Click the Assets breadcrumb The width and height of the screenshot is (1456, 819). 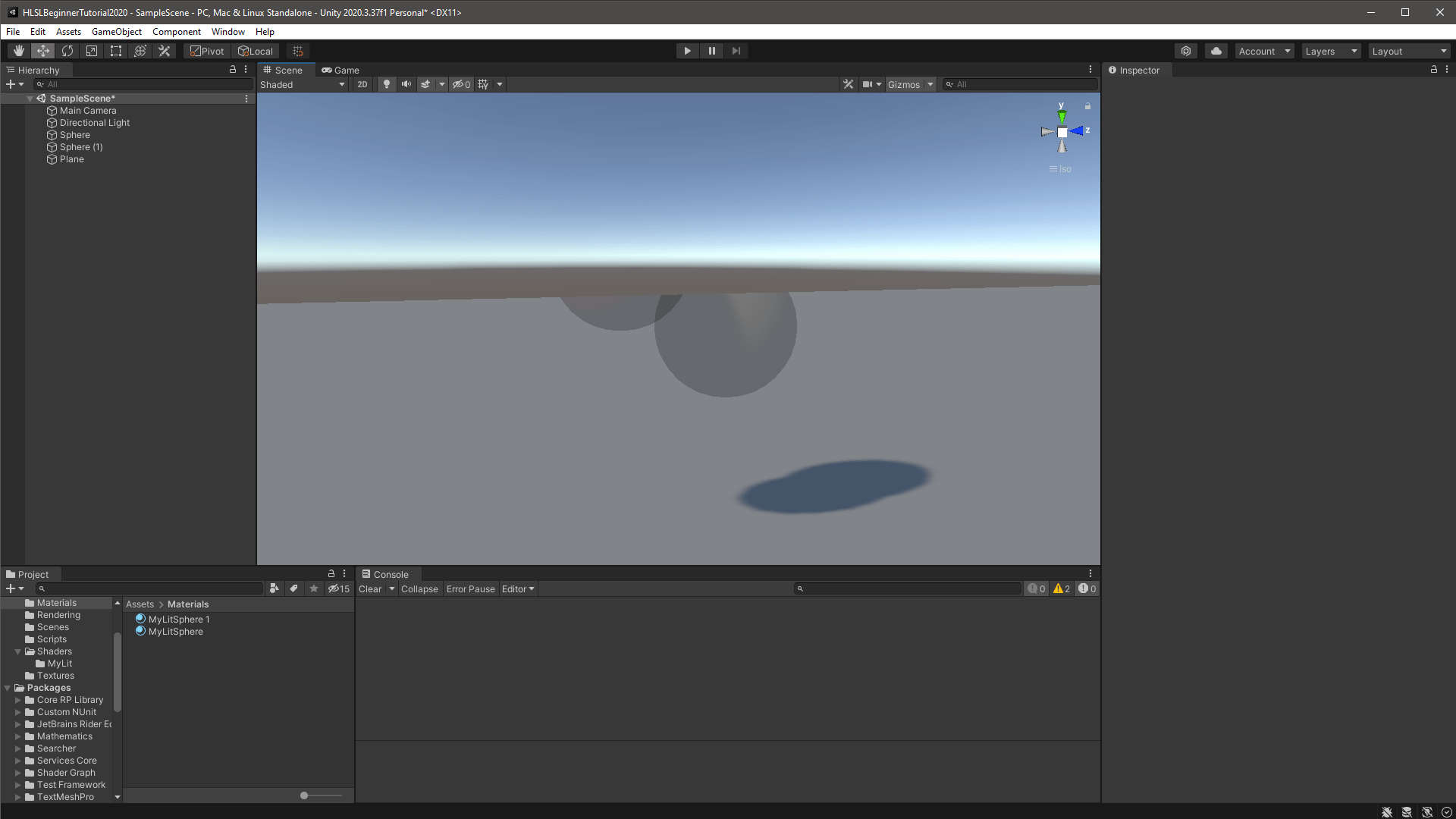[140, 604]
